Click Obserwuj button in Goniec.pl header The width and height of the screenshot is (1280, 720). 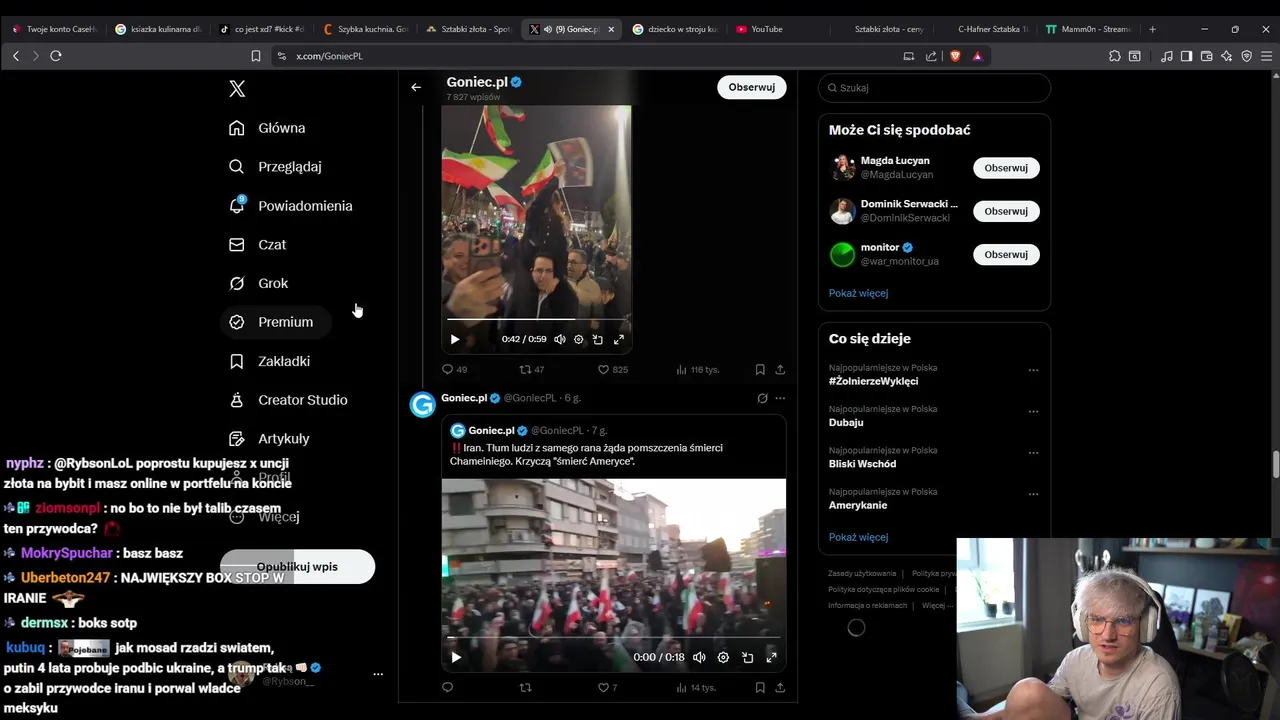click(752, 88)
